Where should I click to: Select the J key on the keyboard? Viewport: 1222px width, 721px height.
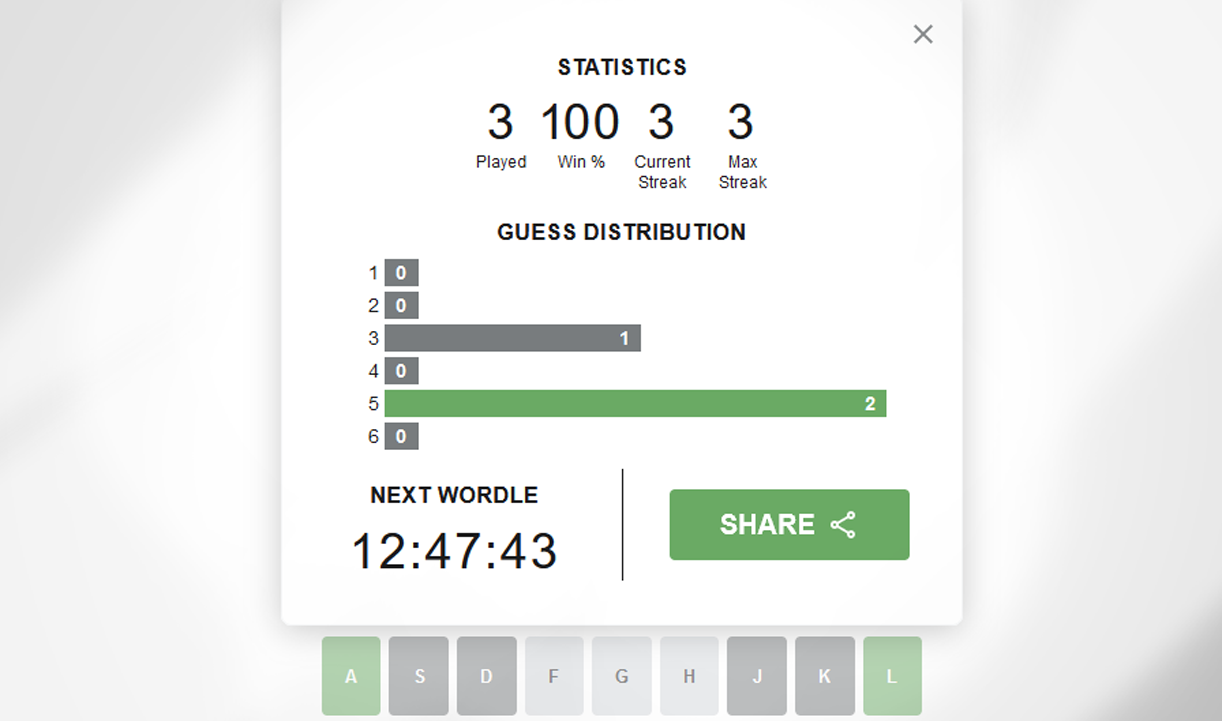tap(757, 676)
